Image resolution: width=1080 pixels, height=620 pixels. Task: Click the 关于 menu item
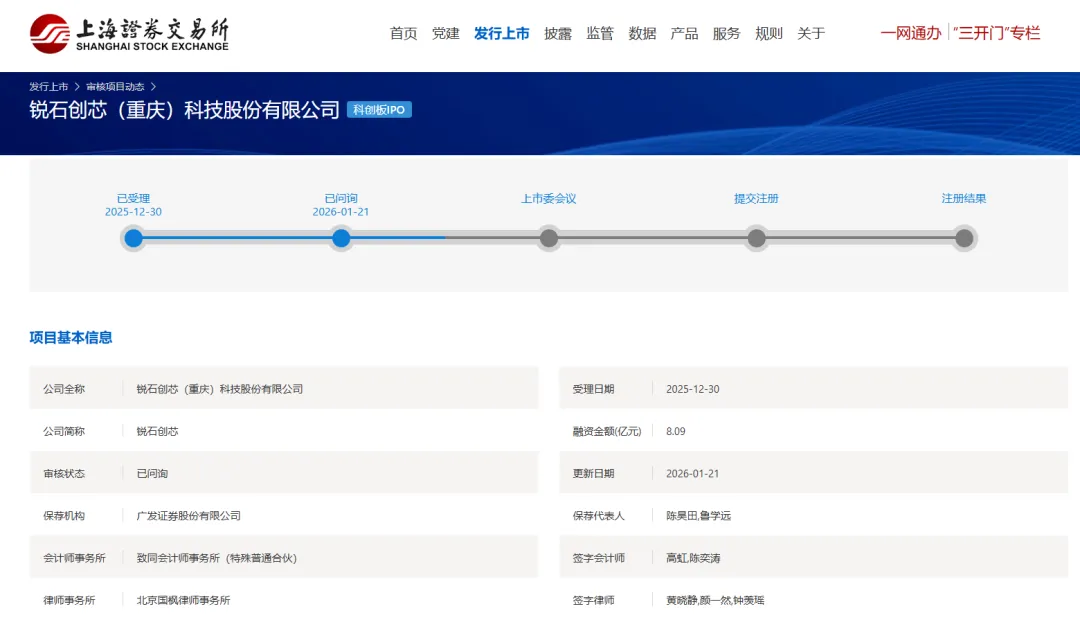811,33
